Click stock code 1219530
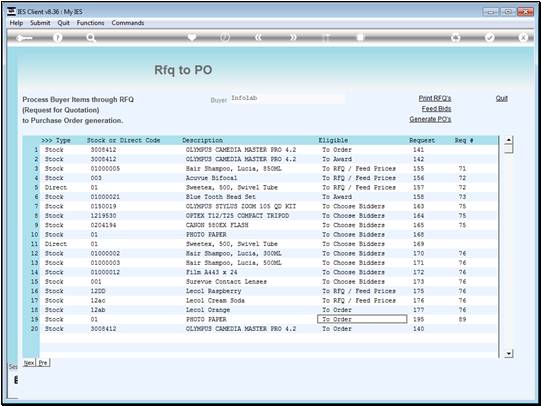 (x=104, y=216)
